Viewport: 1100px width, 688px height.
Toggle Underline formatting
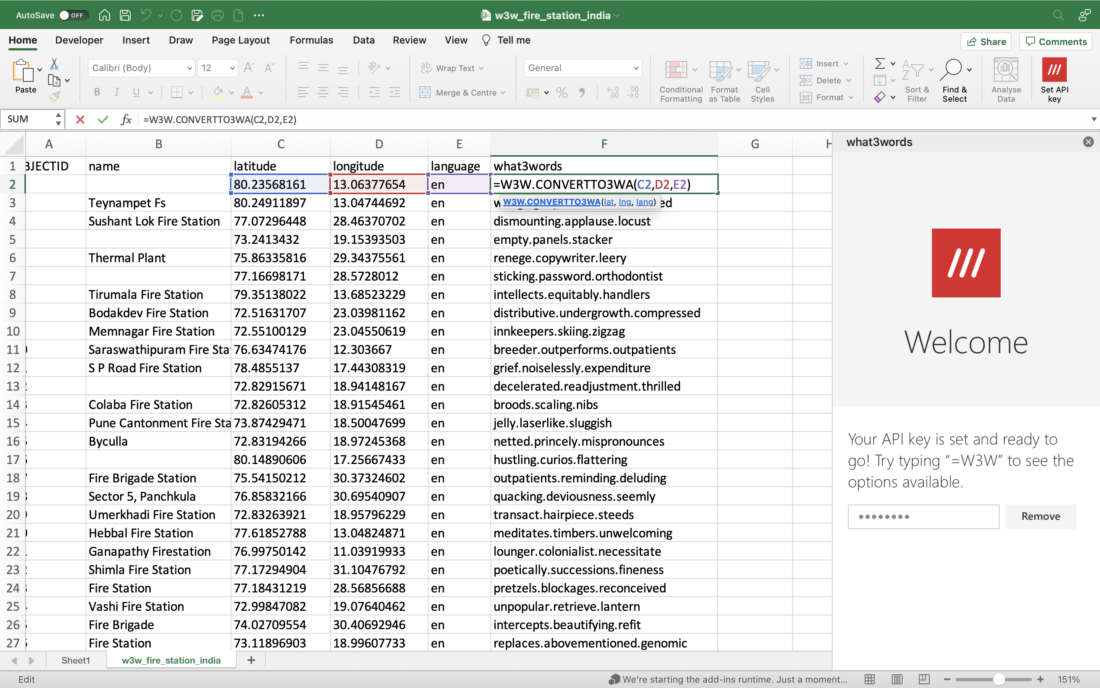[x=136, y=93]
